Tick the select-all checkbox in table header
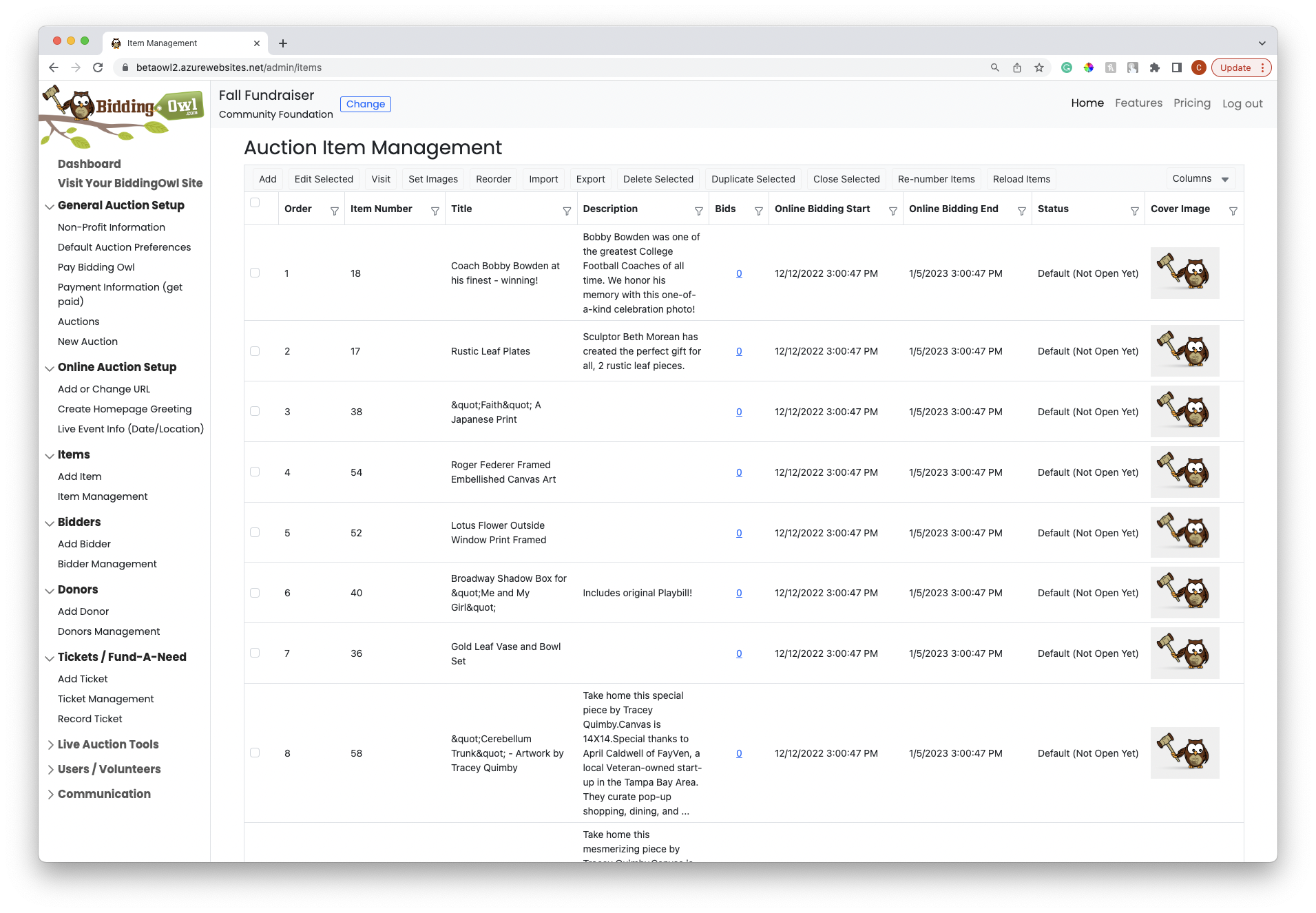The height and width of the screenshot is (913, 1316). [255, 202]
